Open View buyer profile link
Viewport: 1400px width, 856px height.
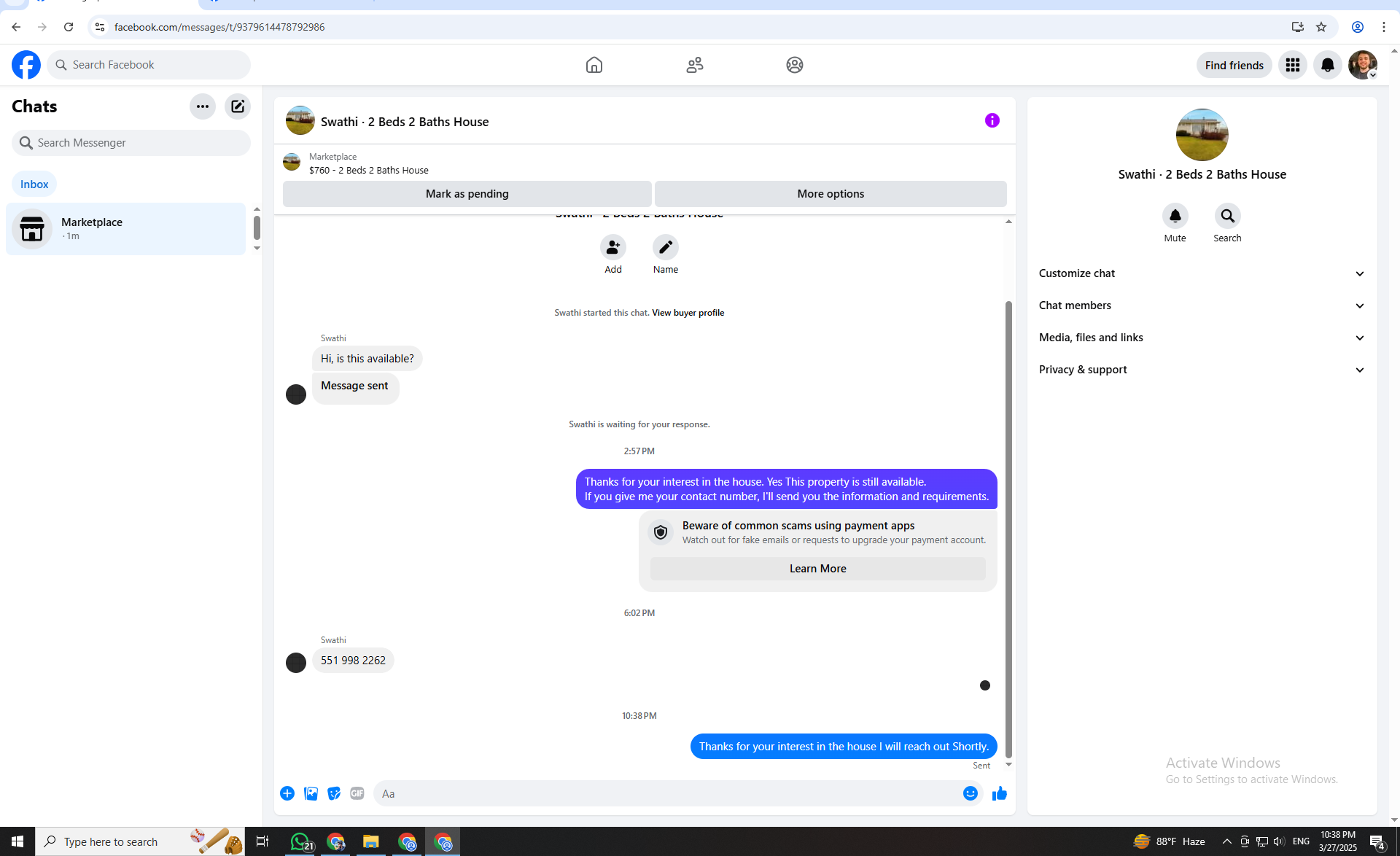pyautogui.click(x=688, y=313)
